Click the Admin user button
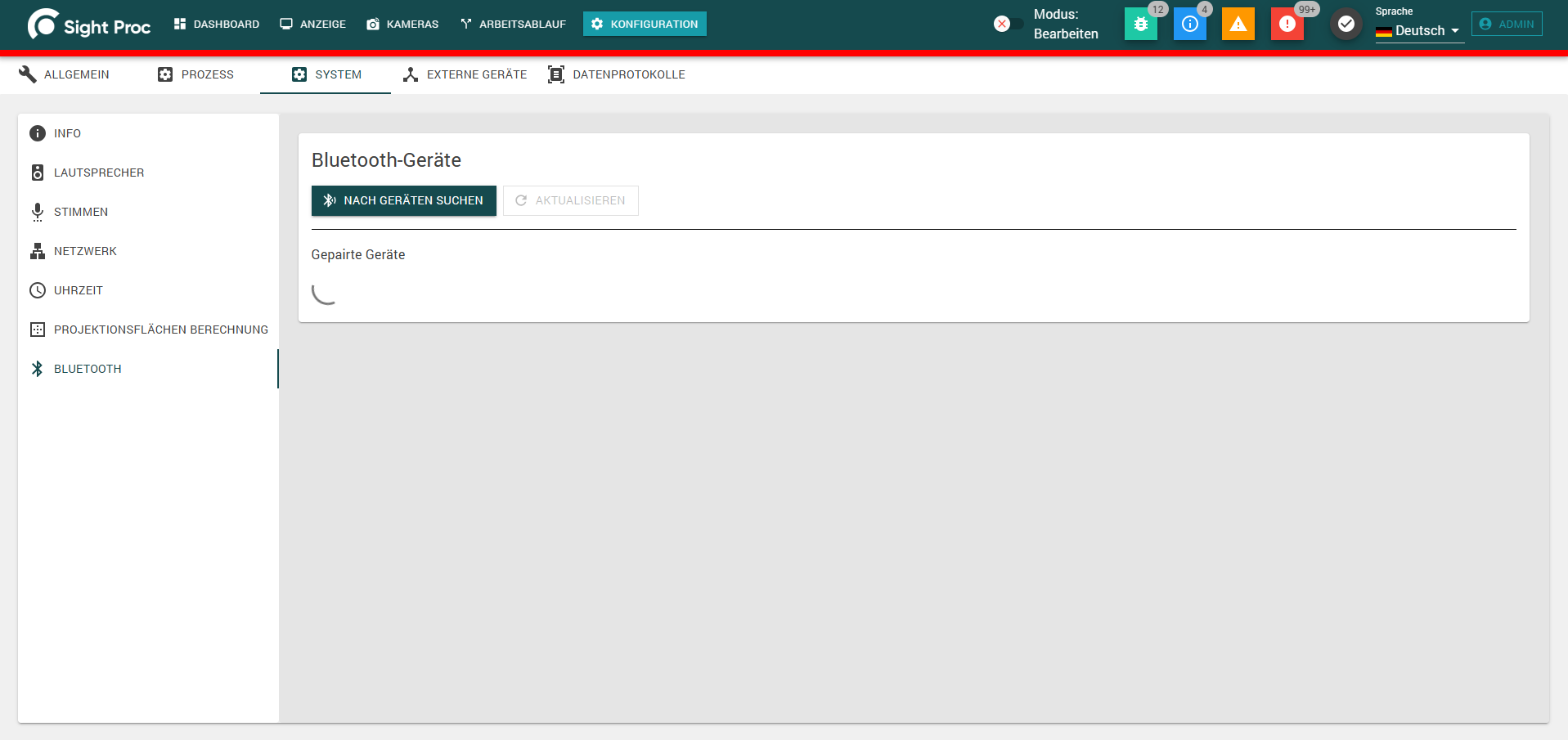This screenshot has height=740, width=1568. click(x=1507, y=24)
